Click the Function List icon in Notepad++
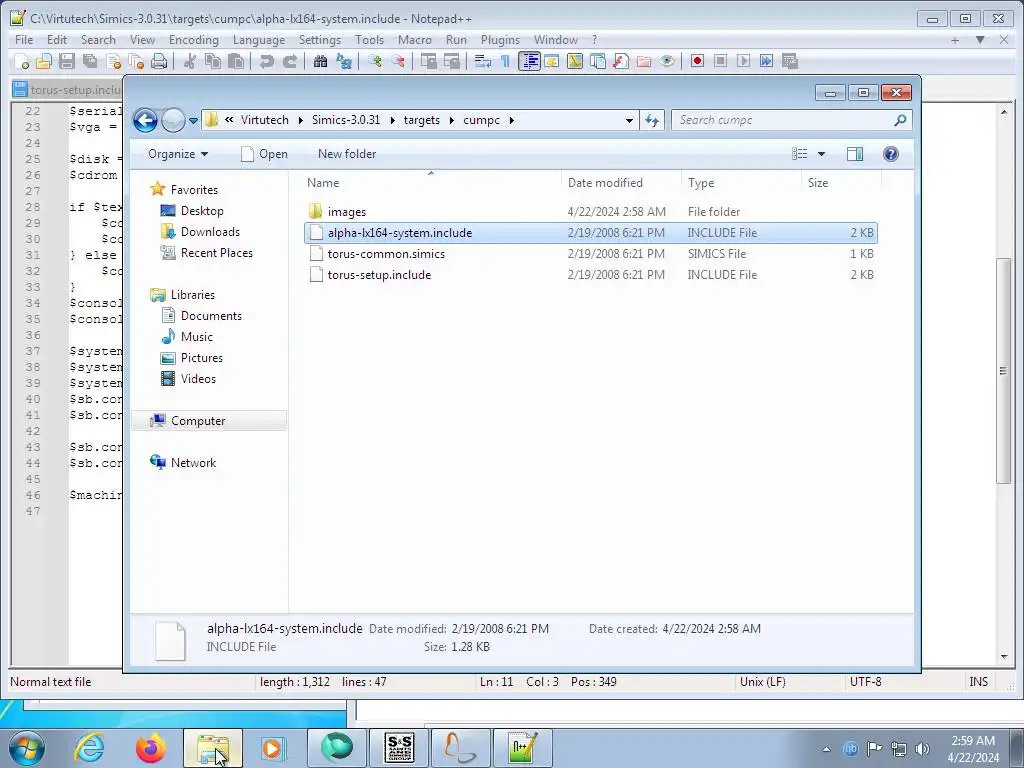Viewport: 1024px width, 768px height. (621, 61)
